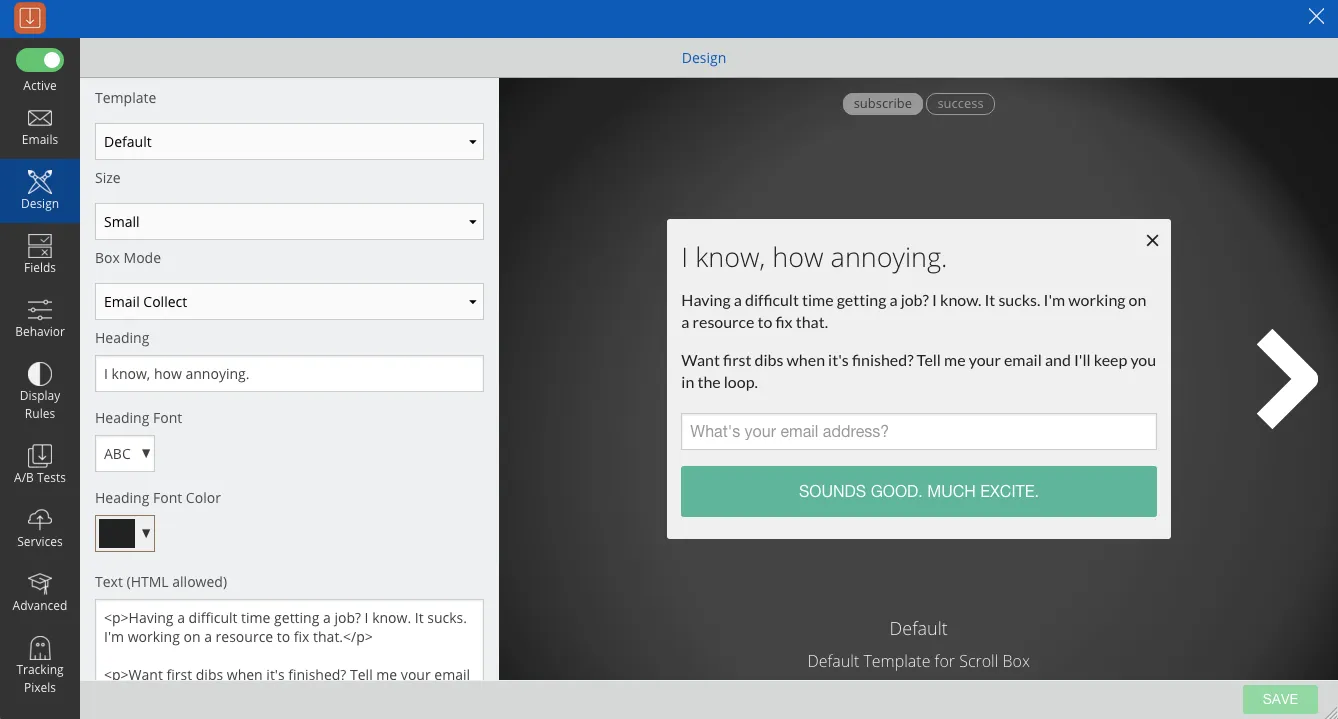
Task: Open the Emails envelope icon in sidebar
Action: [40, 119]
